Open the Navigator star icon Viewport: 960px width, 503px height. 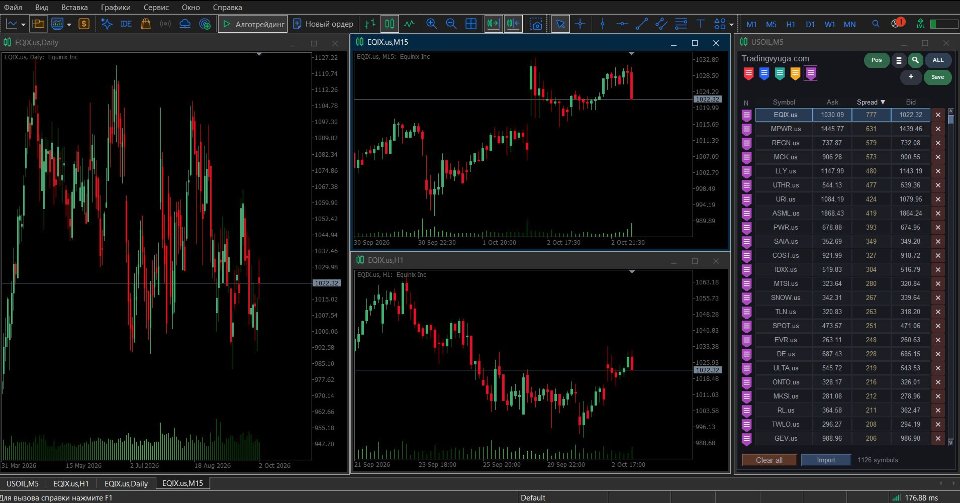107,24
